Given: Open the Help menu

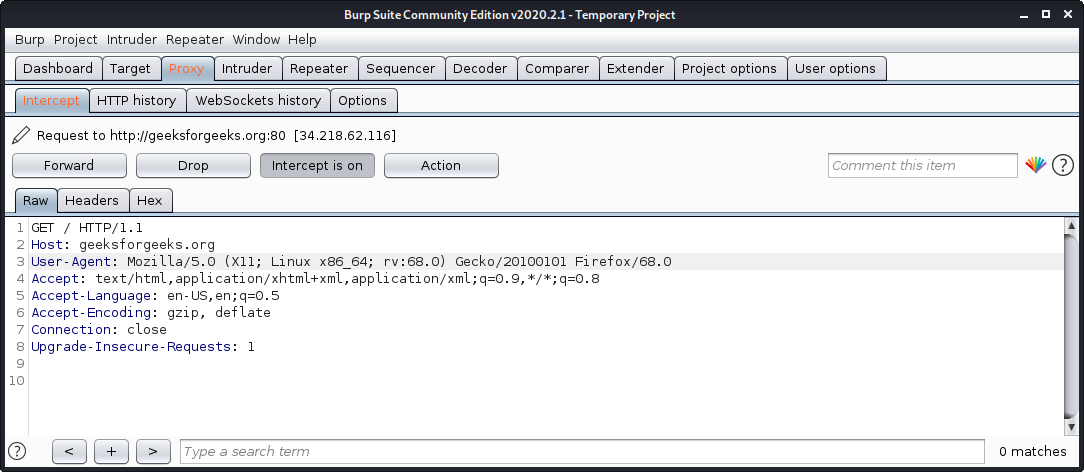Looking at the screenshot, I should [x=302, y=39].
